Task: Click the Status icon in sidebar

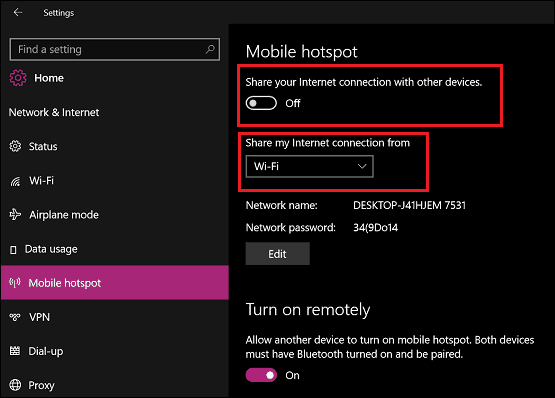Action: (x=15, y=146)
